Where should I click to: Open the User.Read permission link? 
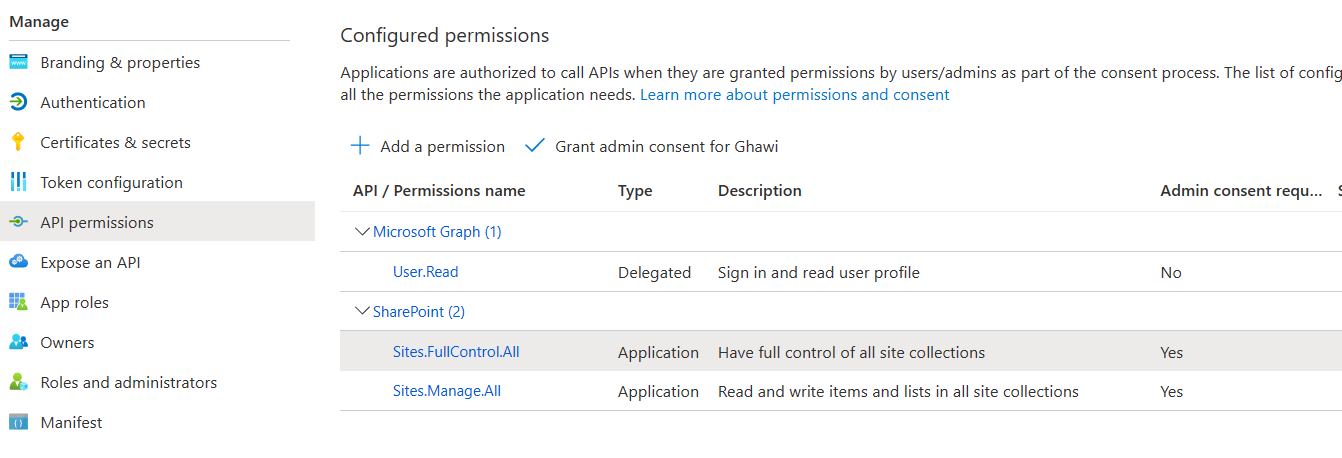(426, 272)
